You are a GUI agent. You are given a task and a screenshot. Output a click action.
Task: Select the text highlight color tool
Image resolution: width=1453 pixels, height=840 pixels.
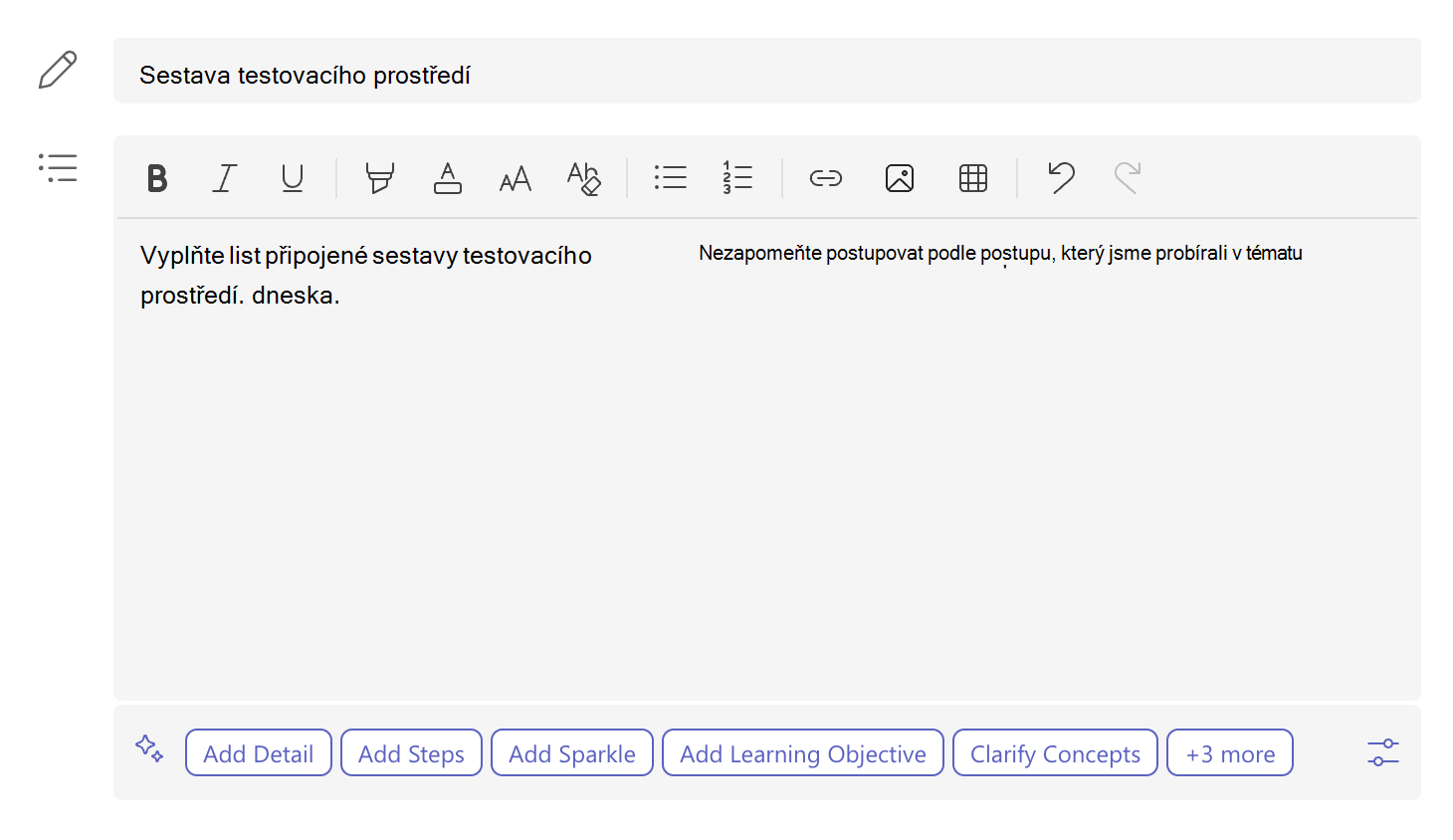(379, 178)
